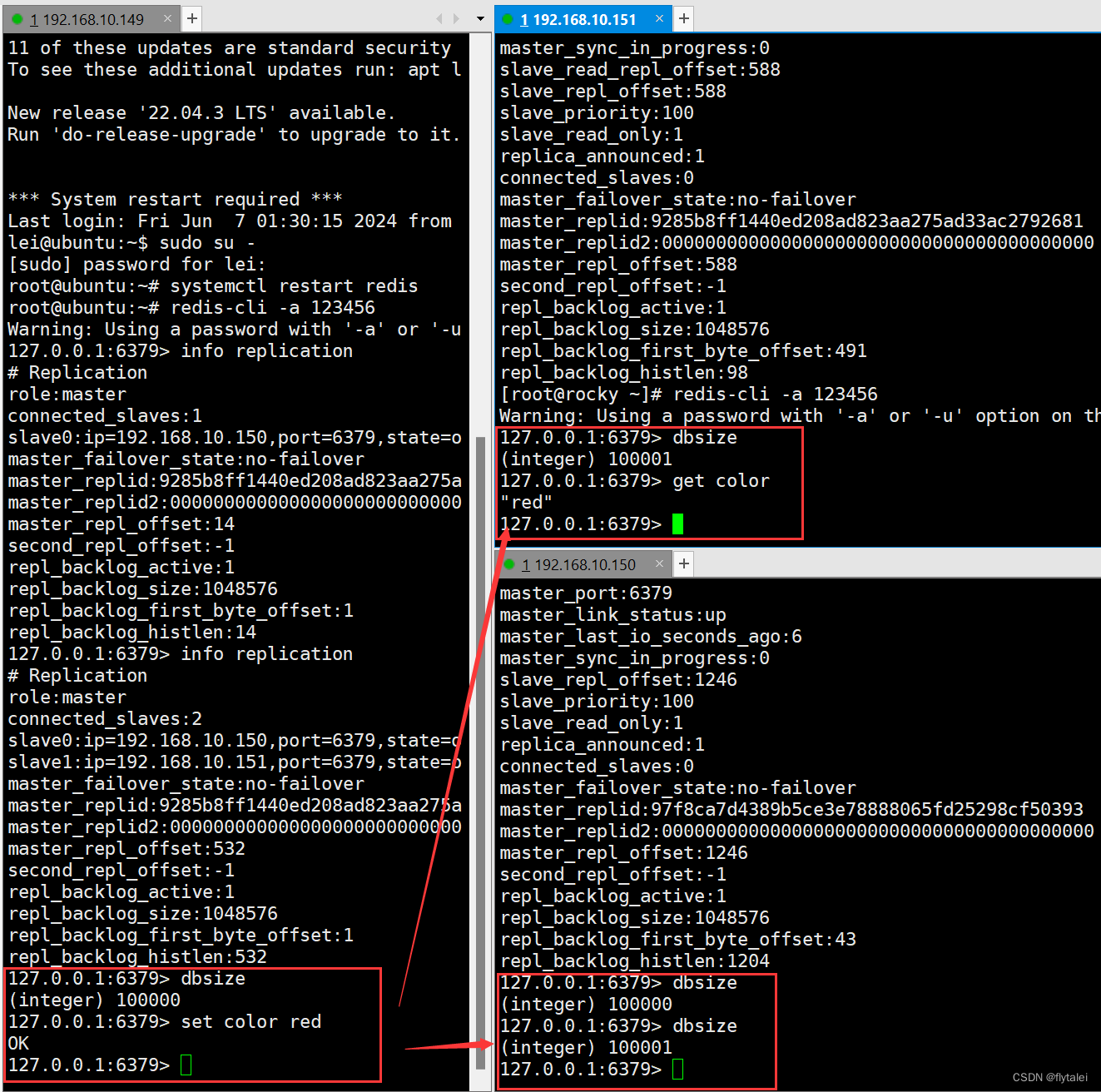Click '(integer) 100001' in the 192.168.10.150 pane
The height and width of the screenshot is (1092, 1101).
point(586,1047)
